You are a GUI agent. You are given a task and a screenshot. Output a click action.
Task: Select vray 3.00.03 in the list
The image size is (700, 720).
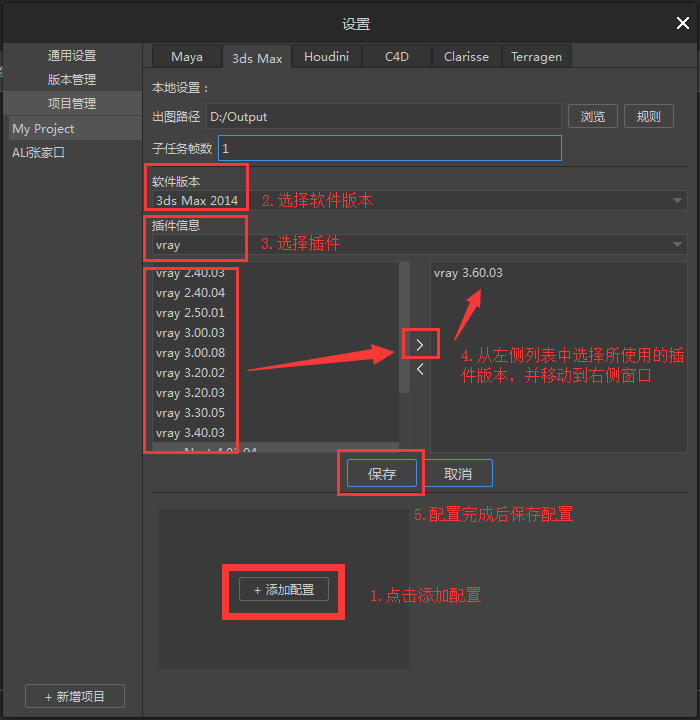pos(276,333)
